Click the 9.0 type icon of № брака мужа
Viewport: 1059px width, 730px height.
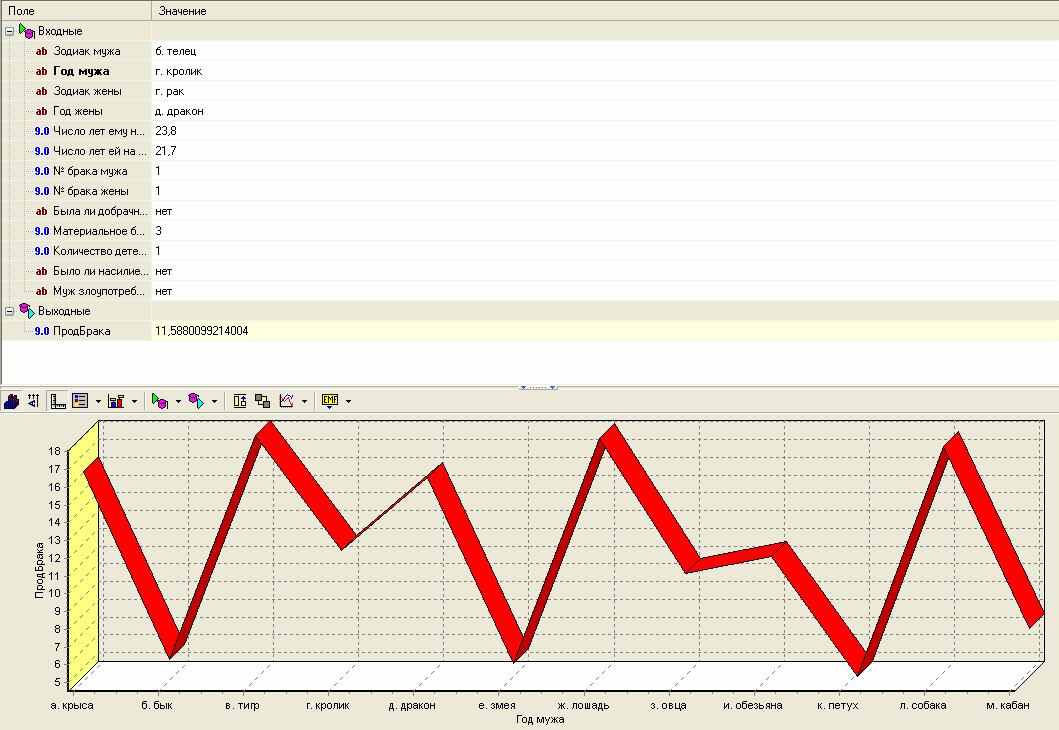[x=42, y=172]
